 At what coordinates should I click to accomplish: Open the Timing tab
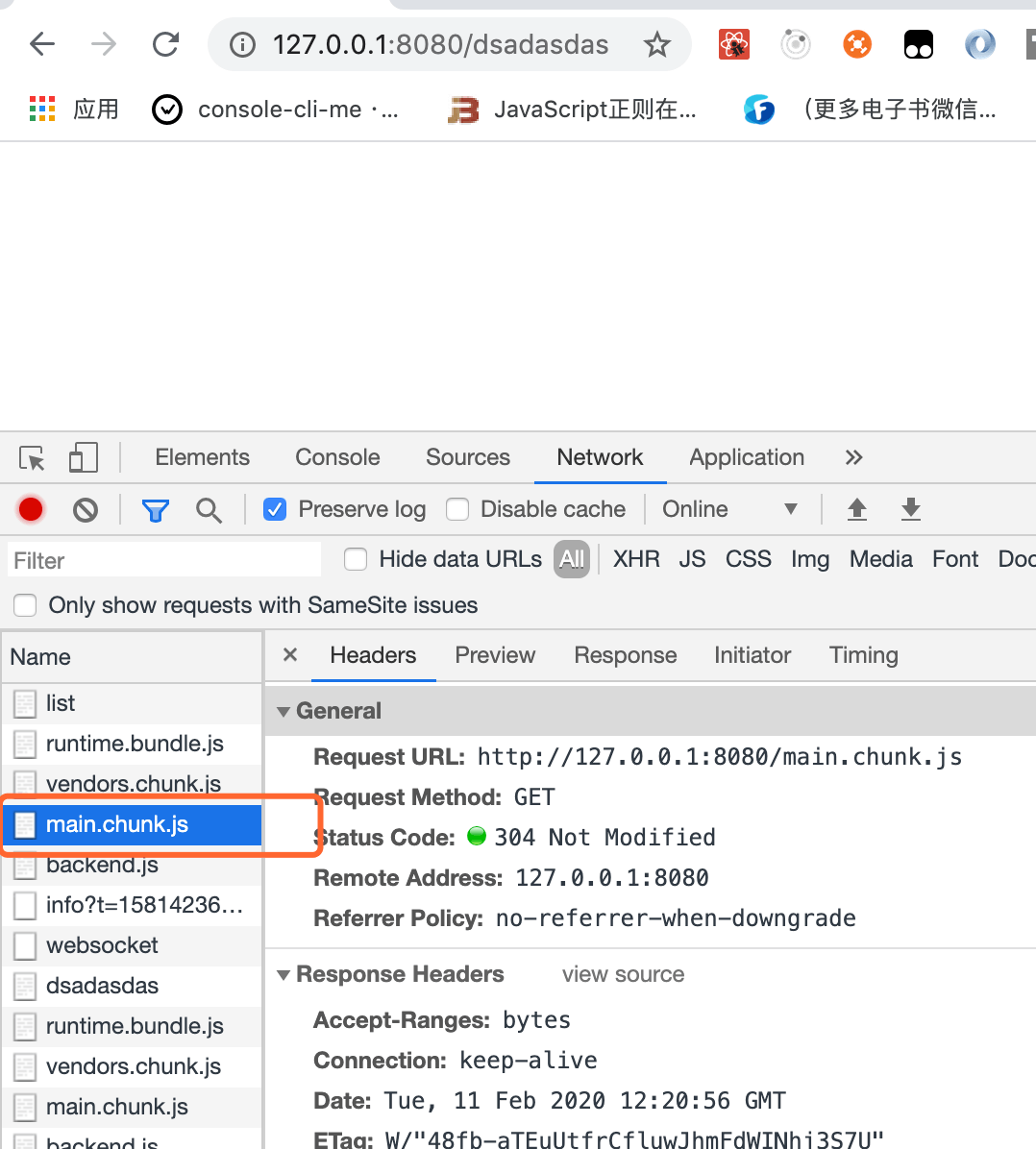(x=863, y=655)
